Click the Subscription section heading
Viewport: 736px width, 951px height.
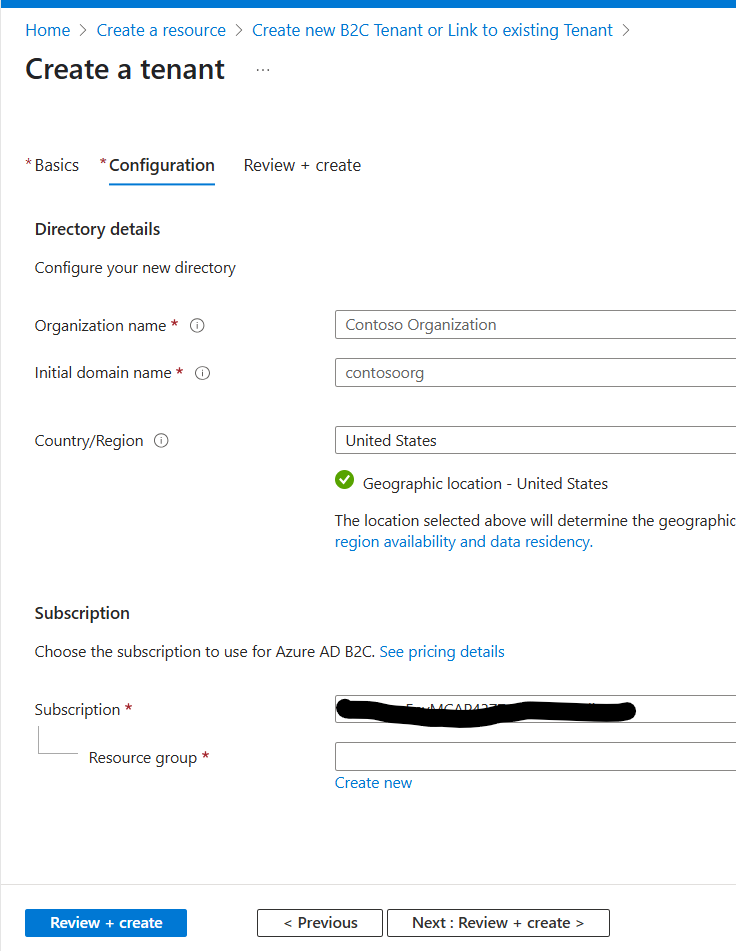[82, 613]
